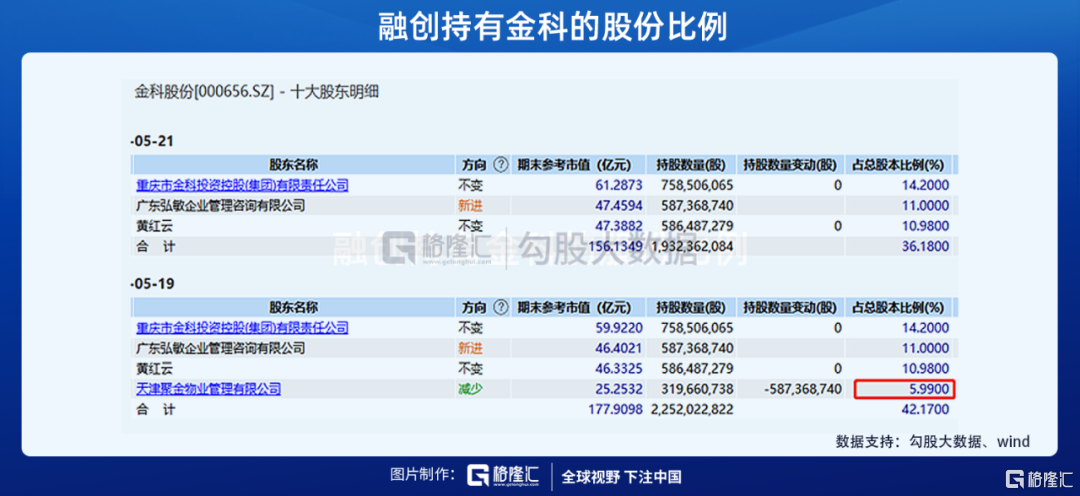The height and width of the screenshot is (496, 1080).
Task: Click the total market value 156.1349
Action: coord(616,247)
